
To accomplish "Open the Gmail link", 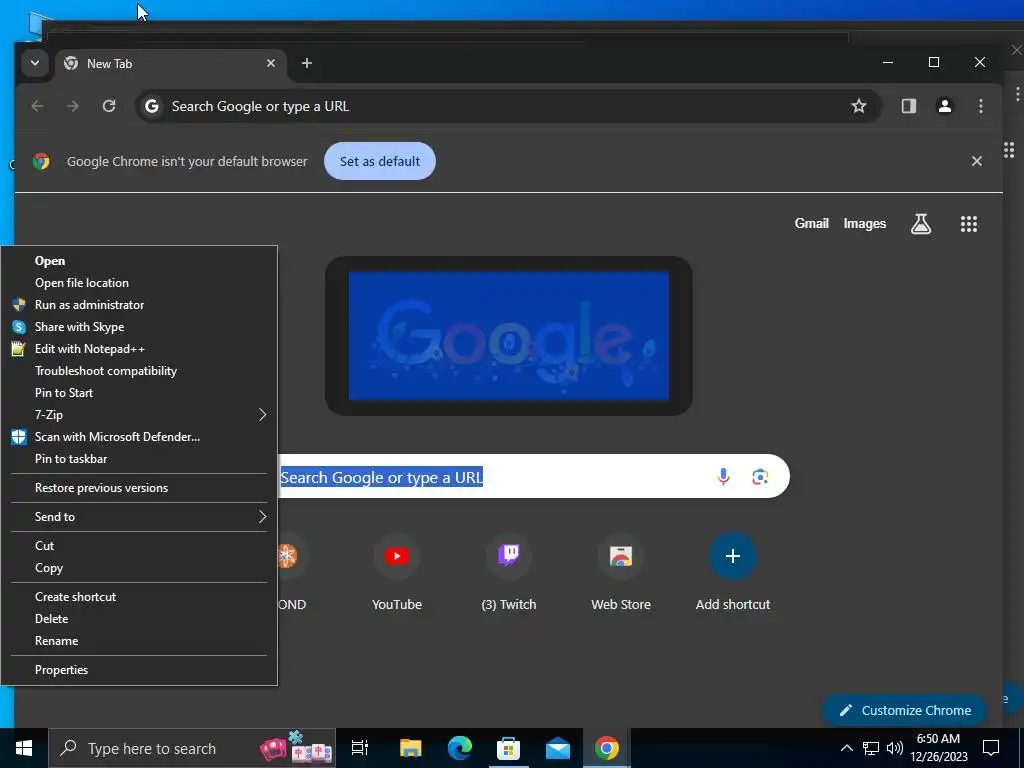I will tap(811, 223).
